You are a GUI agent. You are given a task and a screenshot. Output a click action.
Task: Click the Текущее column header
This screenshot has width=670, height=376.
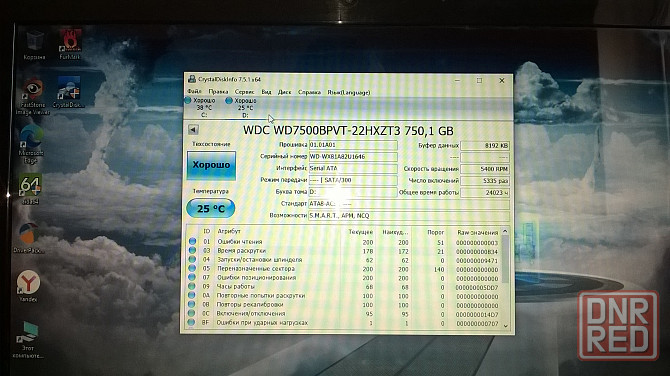(361, 232)
